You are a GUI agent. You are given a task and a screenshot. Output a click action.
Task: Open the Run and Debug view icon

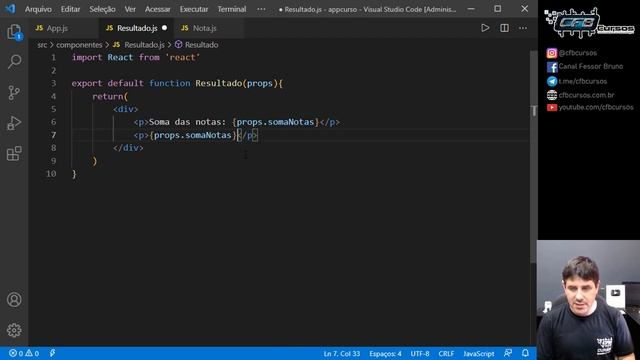tap(14, 123)
